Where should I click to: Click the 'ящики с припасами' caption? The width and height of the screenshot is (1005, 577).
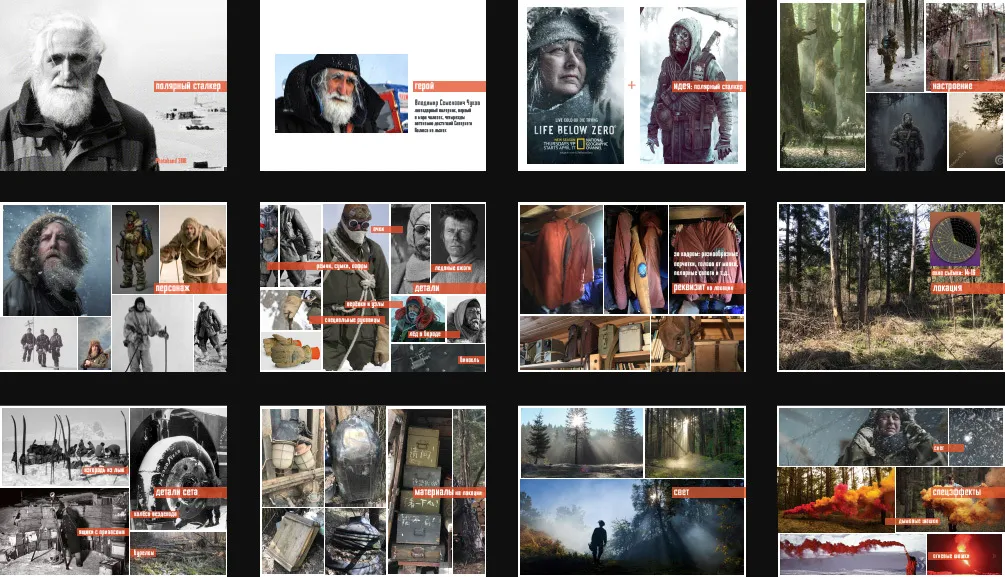point(103,532)
